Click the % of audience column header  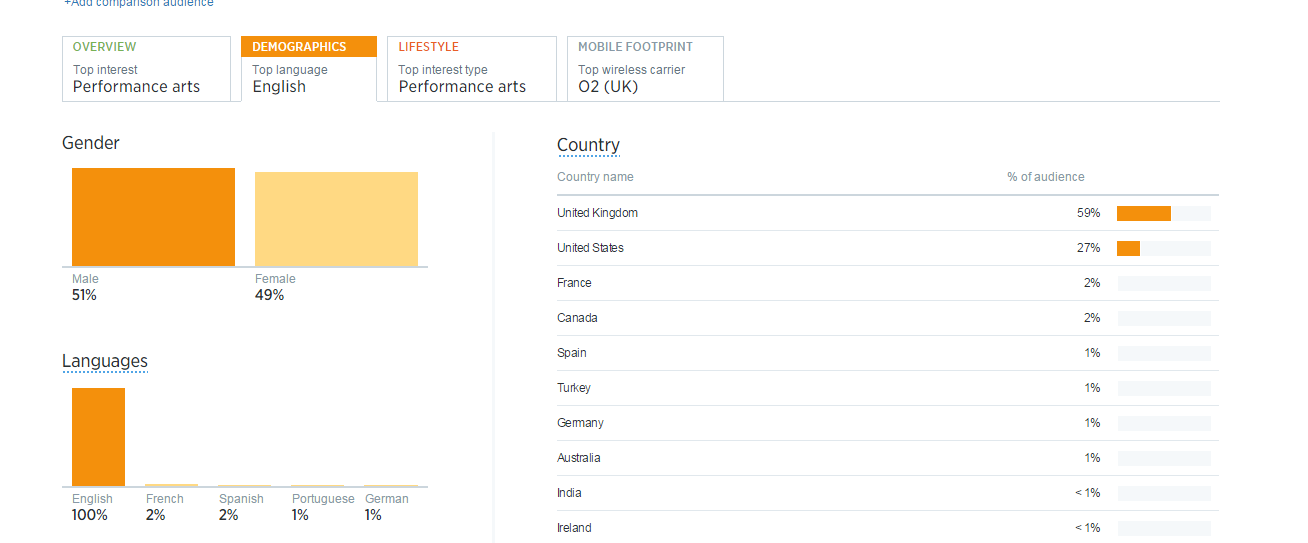(x=1045, y=177)
